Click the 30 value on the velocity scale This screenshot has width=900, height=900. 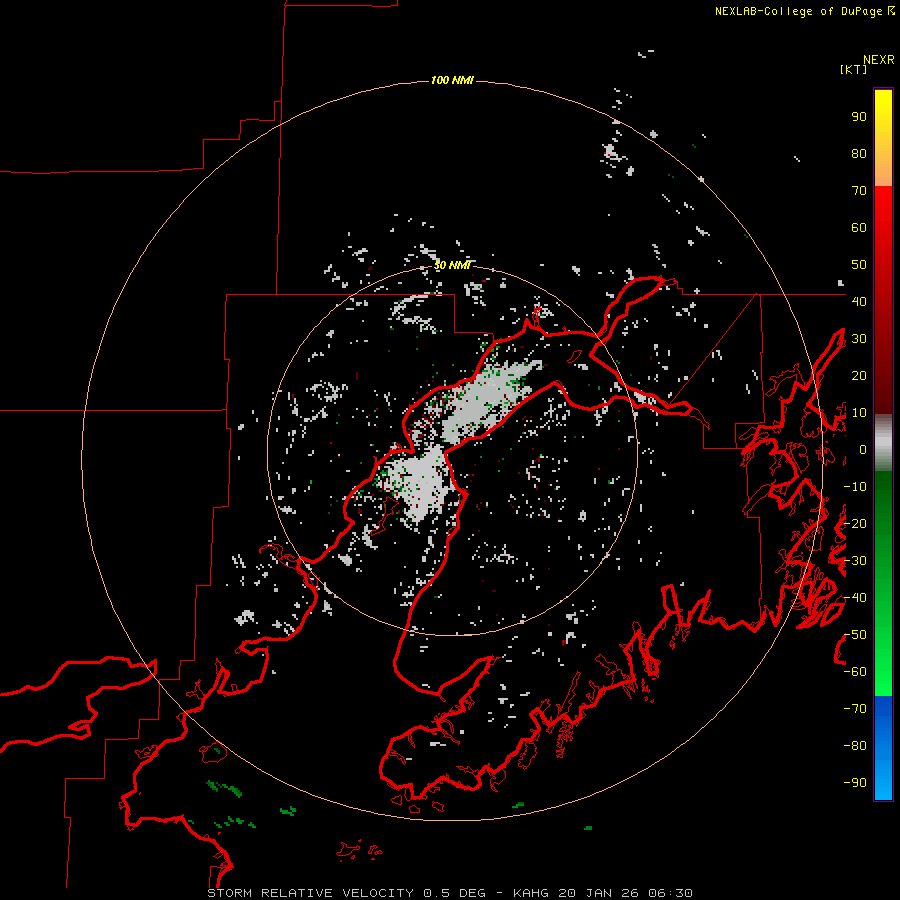[859, 339]
